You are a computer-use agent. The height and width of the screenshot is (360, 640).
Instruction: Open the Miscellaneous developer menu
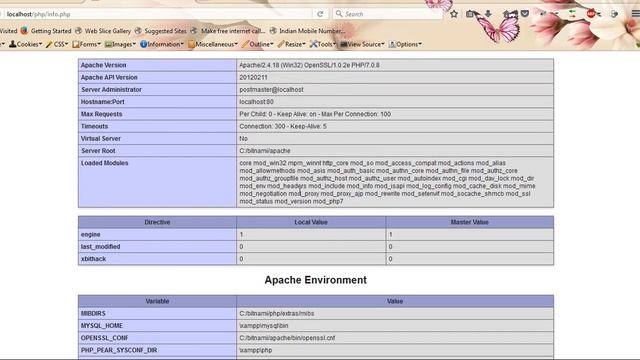213,44
